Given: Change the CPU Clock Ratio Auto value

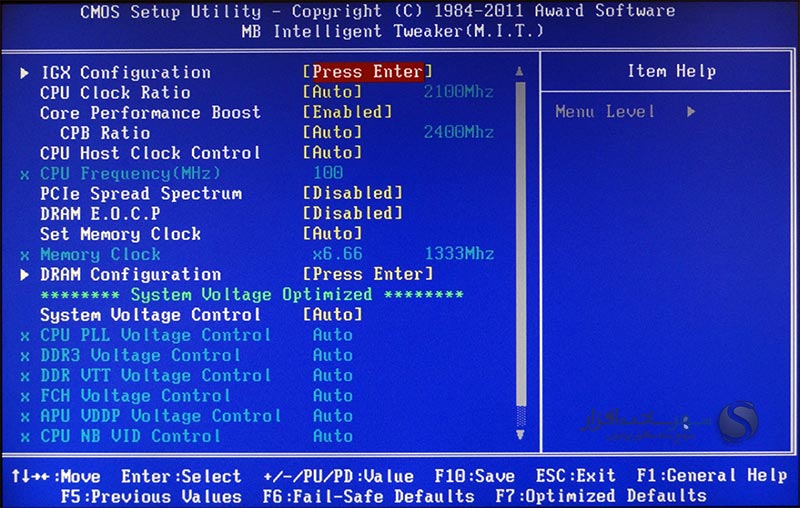Looking at the screenshot, I should (x=332, y=92).
